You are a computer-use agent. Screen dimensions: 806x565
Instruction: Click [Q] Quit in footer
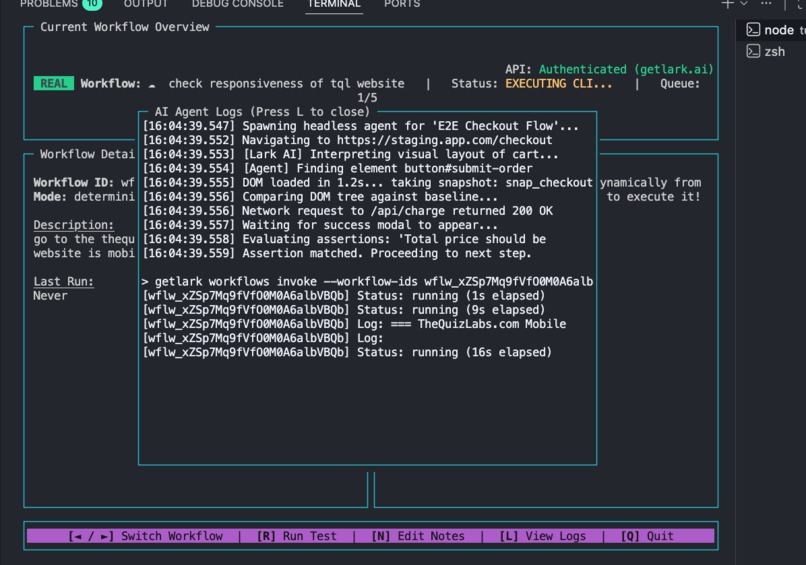[x=647, y=536]
